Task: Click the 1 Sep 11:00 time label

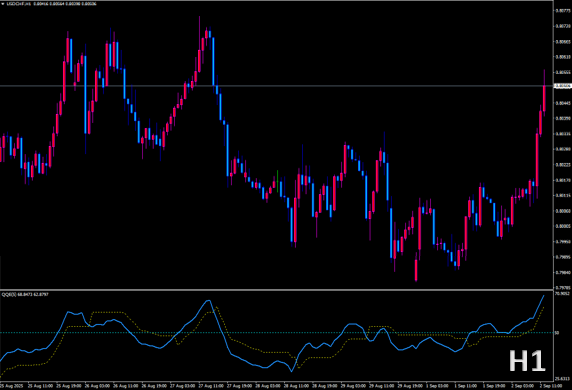Action: click(x=465, y=386)
